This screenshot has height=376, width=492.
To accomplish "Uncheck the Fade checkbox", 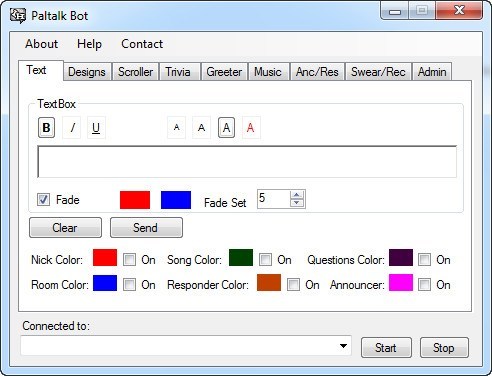I will coord(43,200).
